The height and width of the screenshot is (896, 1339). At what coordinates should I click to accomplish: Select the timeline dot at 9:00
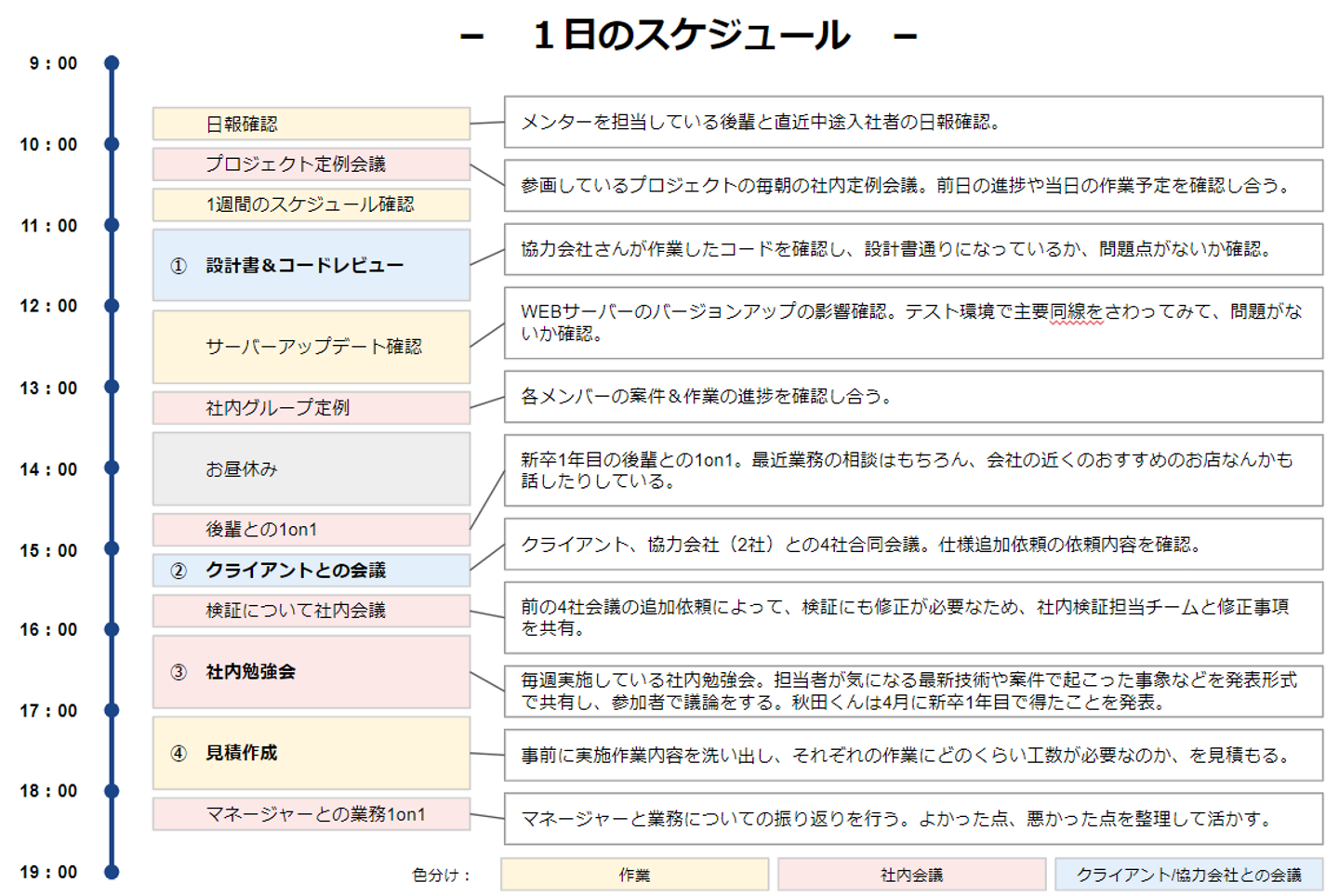click(112, 63)
